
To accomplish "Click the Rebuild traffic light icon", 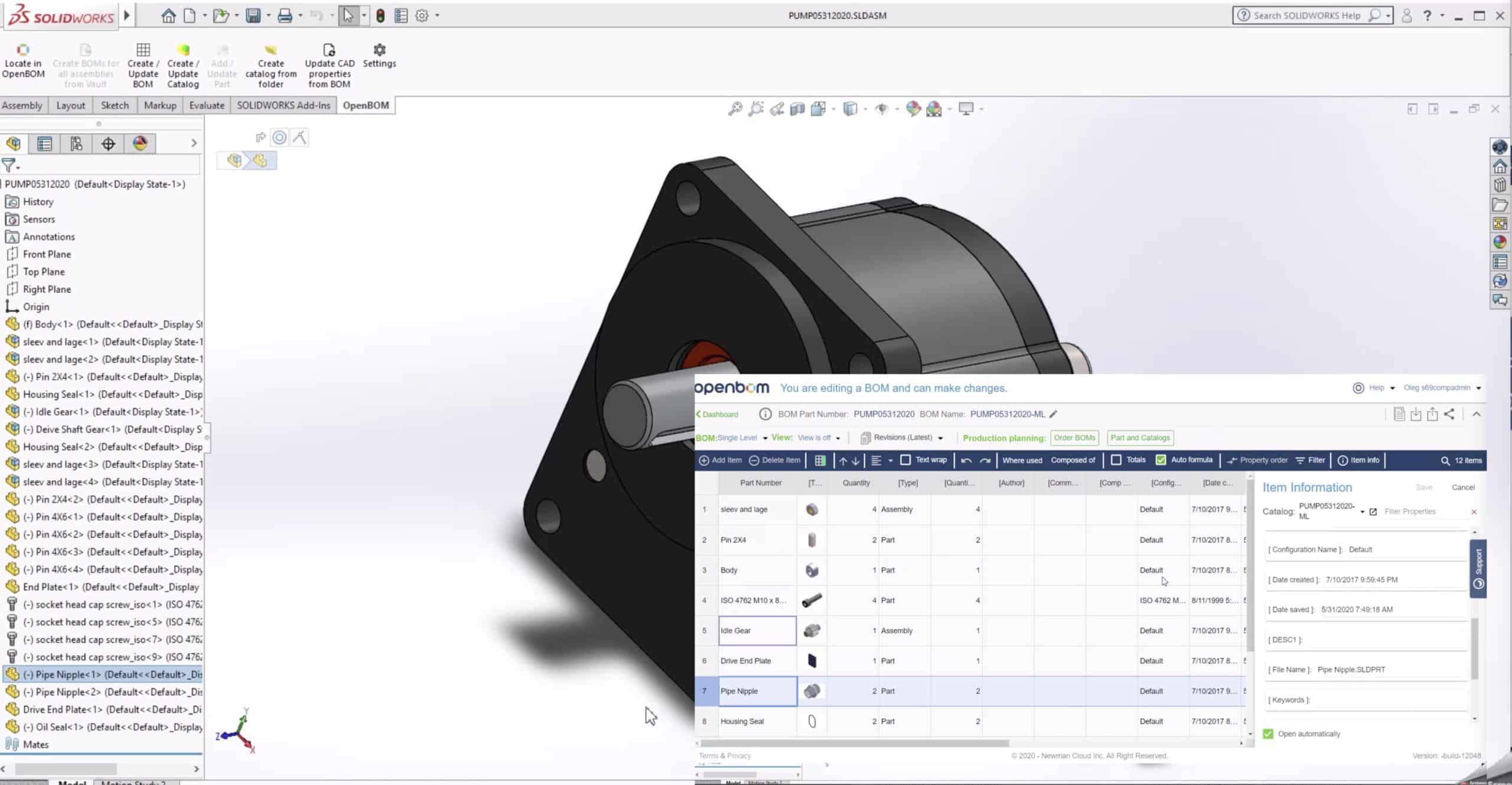I will (x=380, y=15).
